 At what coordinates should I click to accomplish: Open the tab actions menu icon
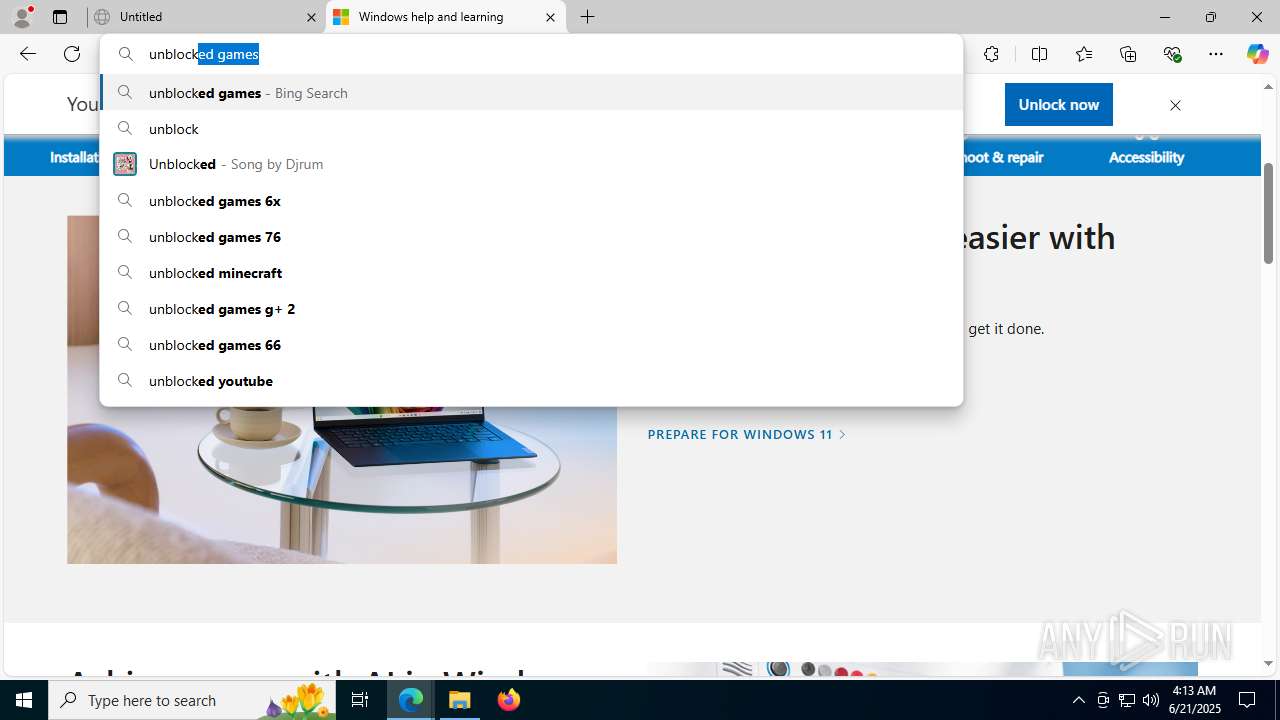60,17
